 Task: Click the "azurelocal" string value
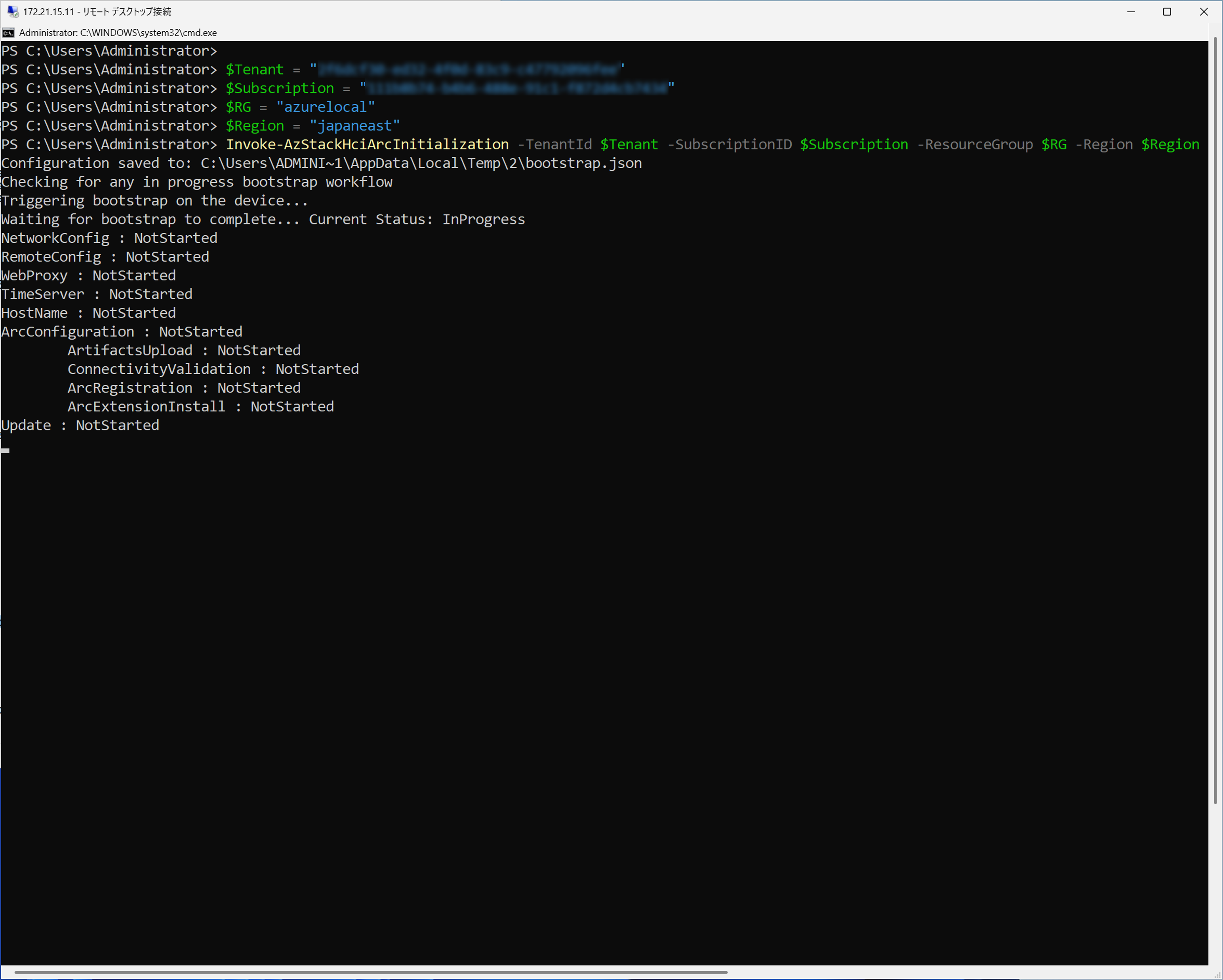pyautogui.click(x=325, y=107)
